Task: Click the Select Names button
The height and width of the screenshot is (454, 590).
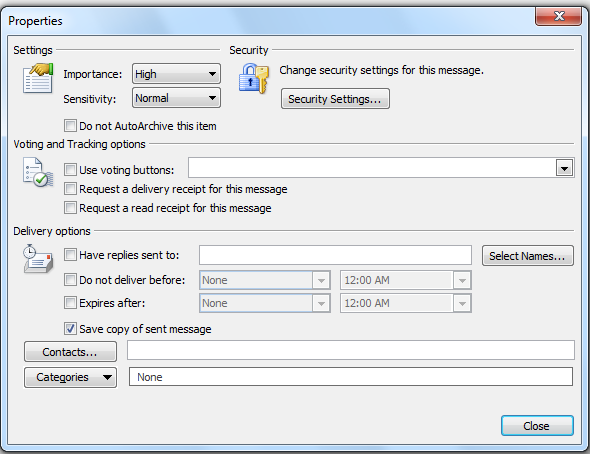Action: click(x=528, y=256)
